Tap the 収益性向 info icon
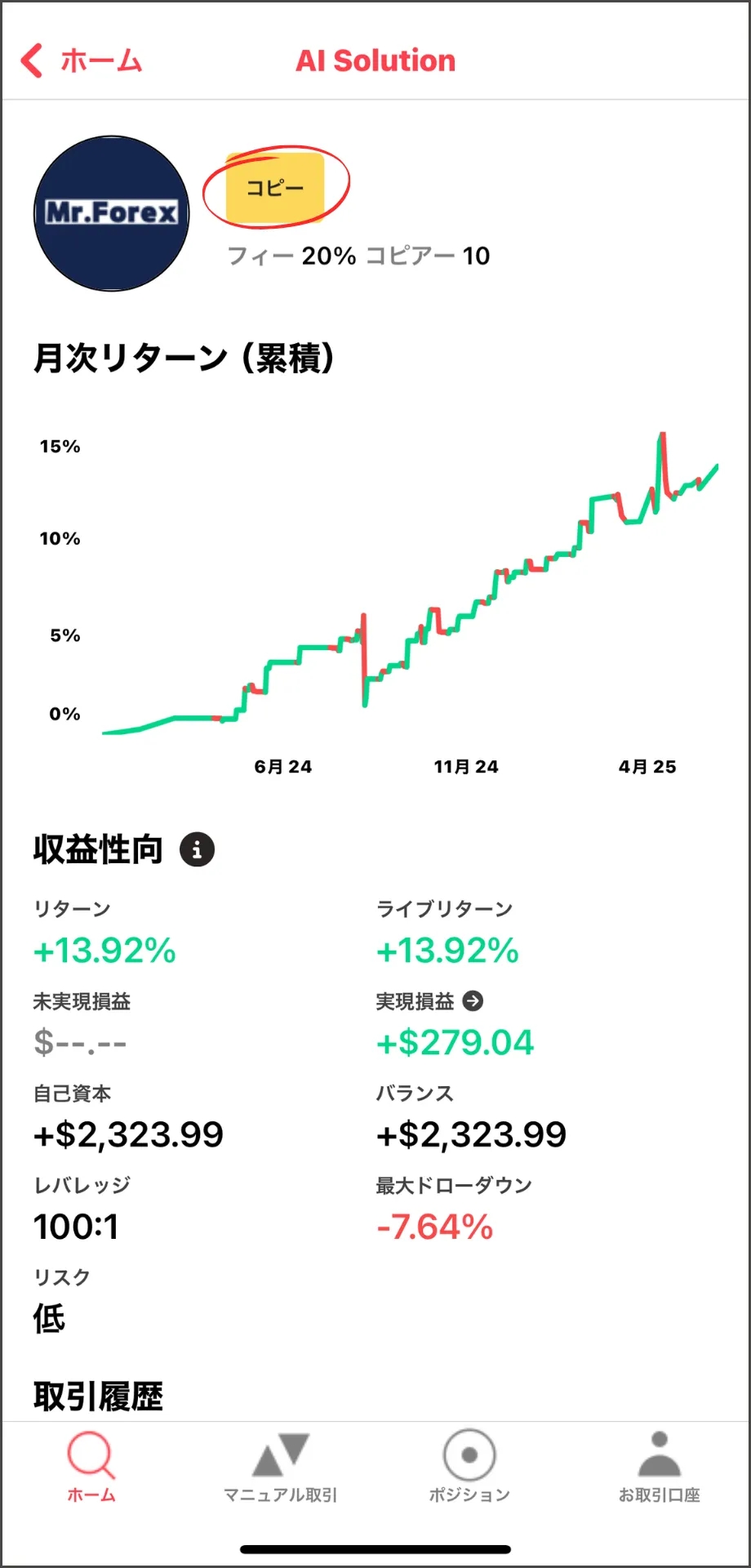The width and height of the screenshot is (751, 1568). [197, 849]
